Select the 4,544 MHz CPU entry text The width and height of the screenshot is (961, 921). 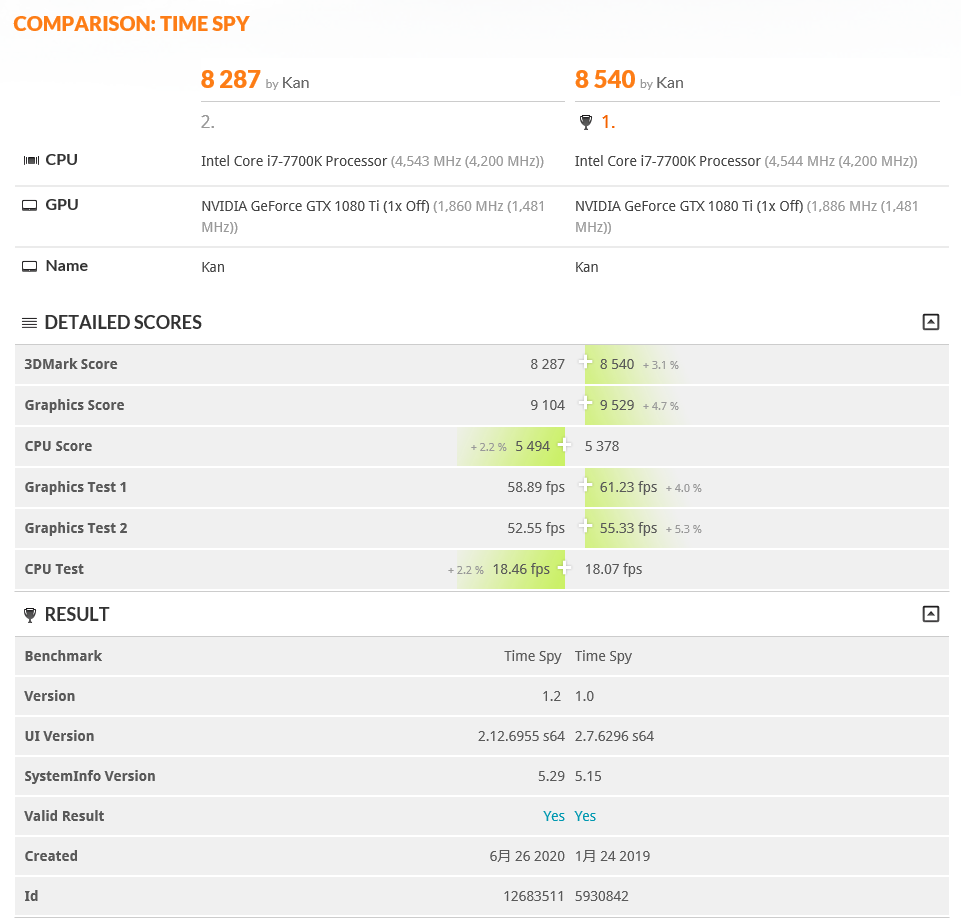click(746, 161)
